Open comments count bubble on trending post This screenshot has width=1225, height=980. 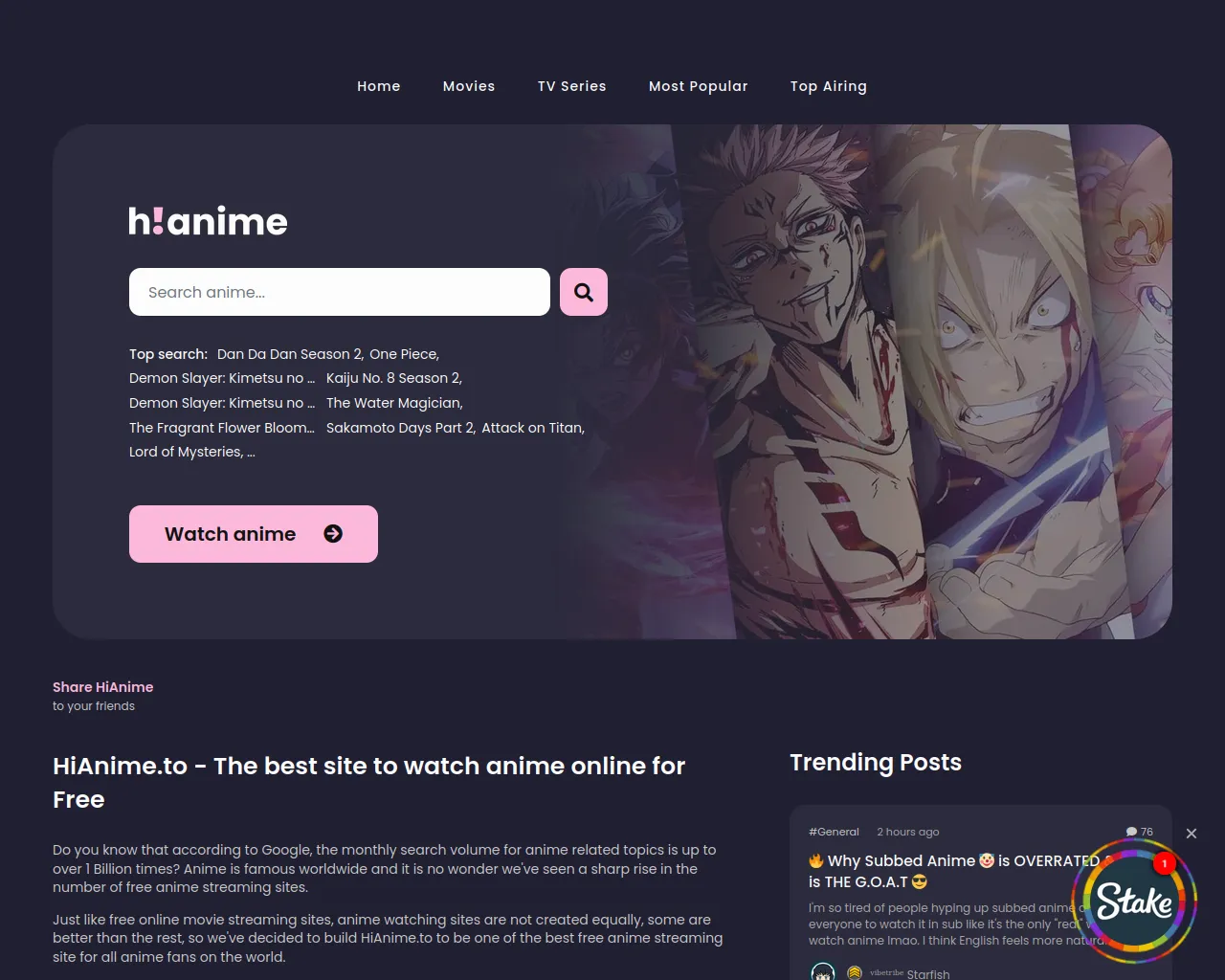1140,832
